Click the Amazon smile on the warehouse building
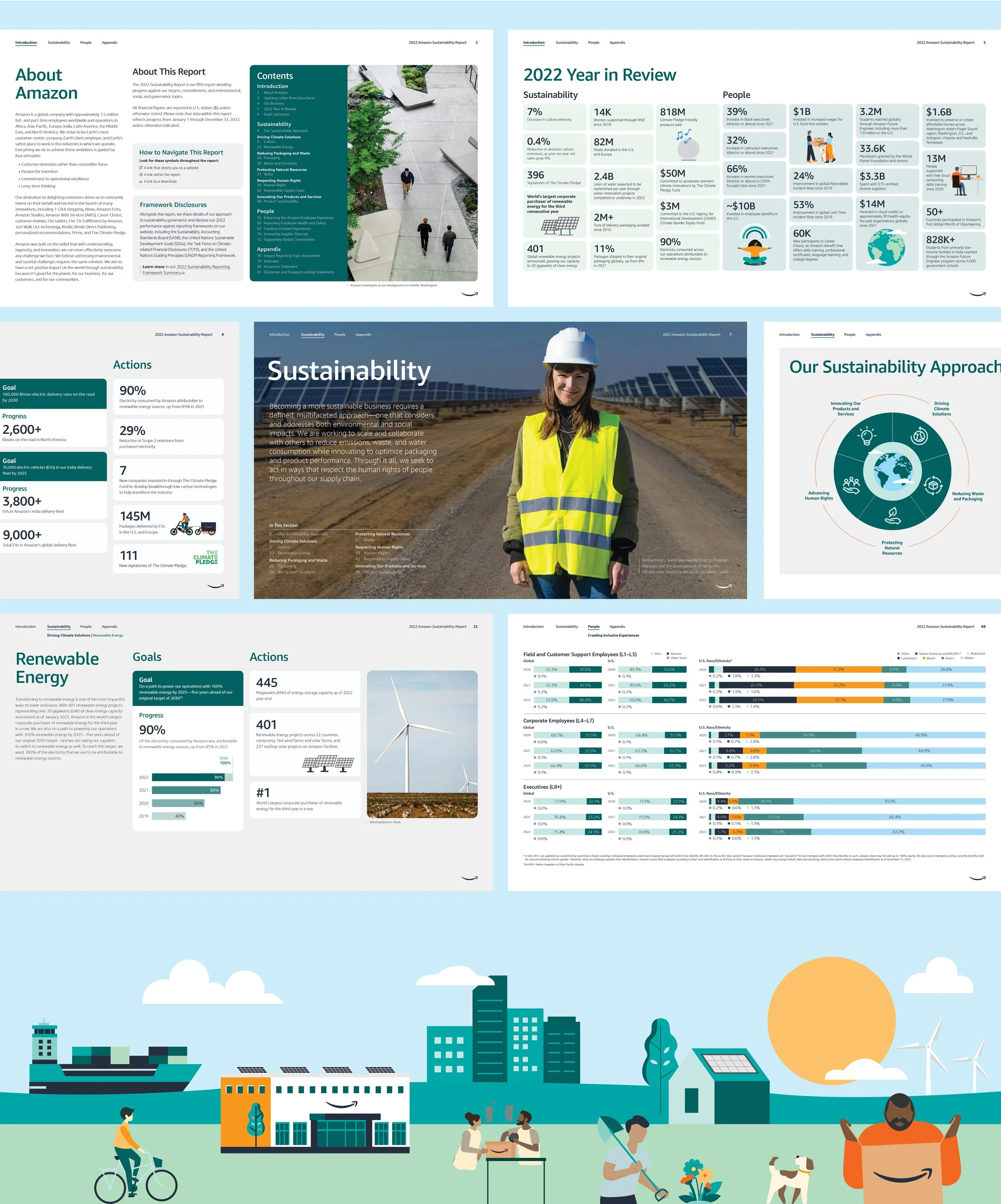The width and height of the screenshot is (1001, 1204). 342,1104
